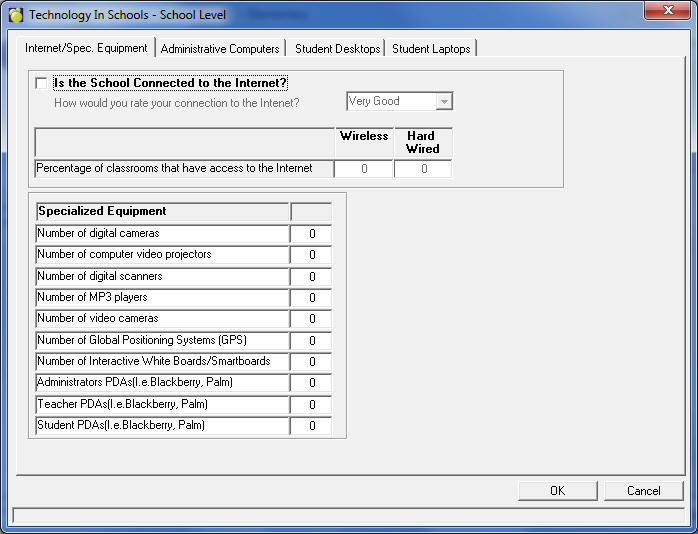Switch to the Administrative Computers tab
Image resolution: width=698 pixels, height=534 pixels.
click(220, 49)
